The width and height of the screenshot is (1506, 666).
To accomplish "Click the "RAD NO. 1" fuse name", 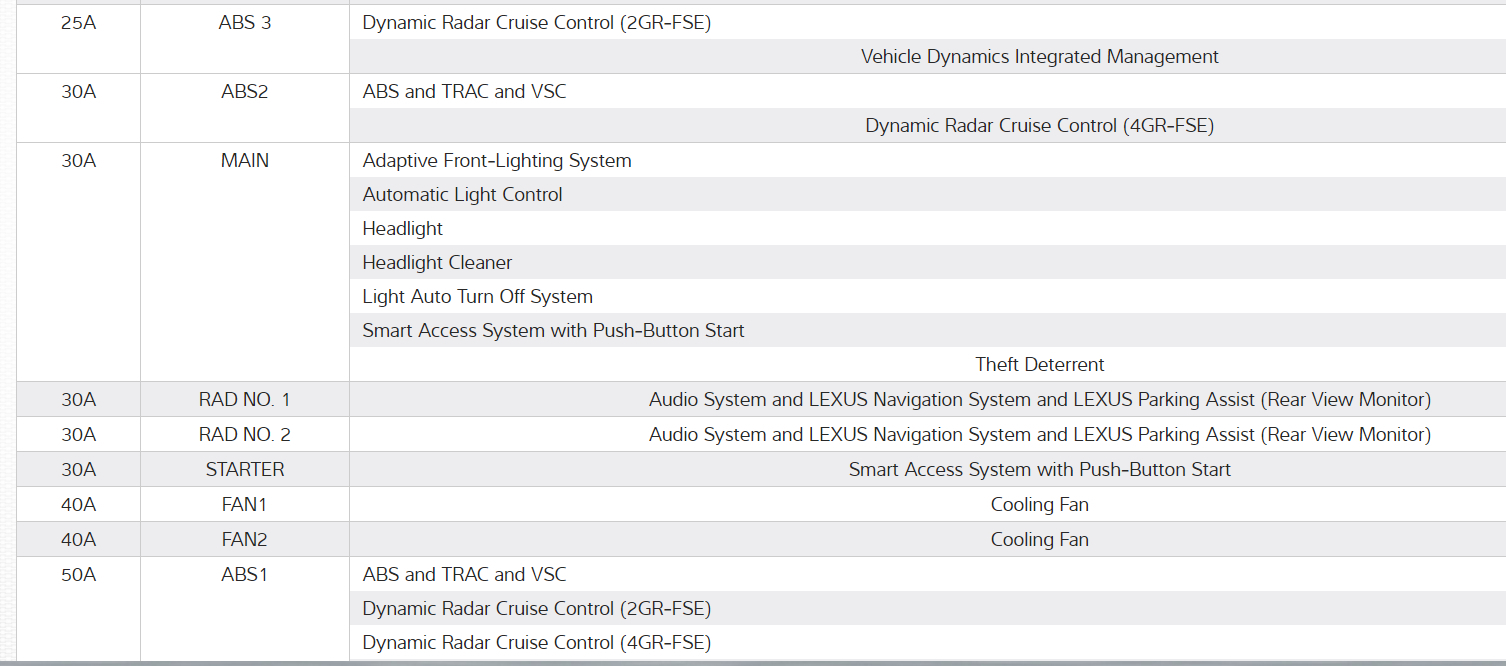I will click(x=245, y=400).
